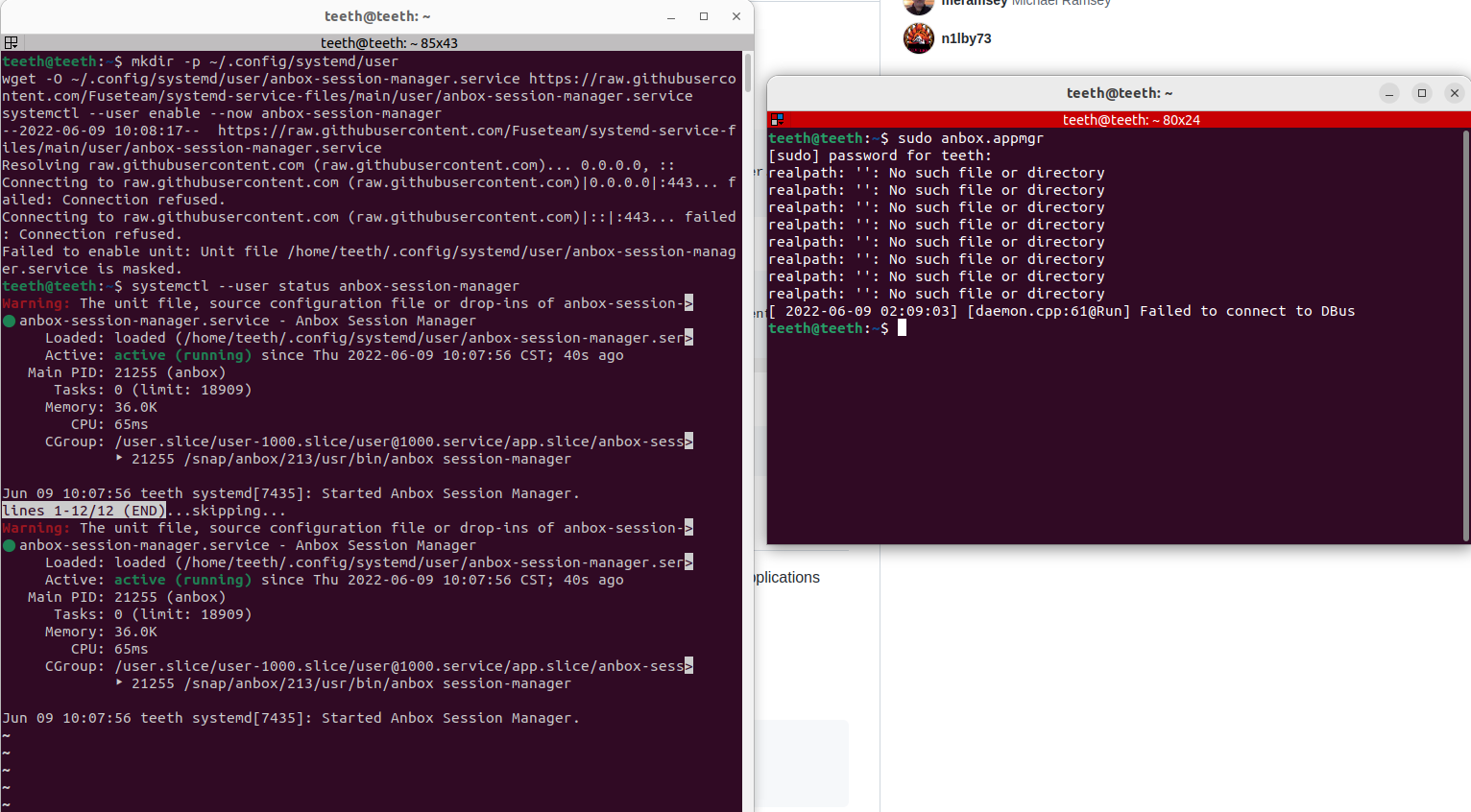Click the pager status 'lines 1-12/12 (END)'
Screen dimensions: 1471x812
(x=82, y=510)
